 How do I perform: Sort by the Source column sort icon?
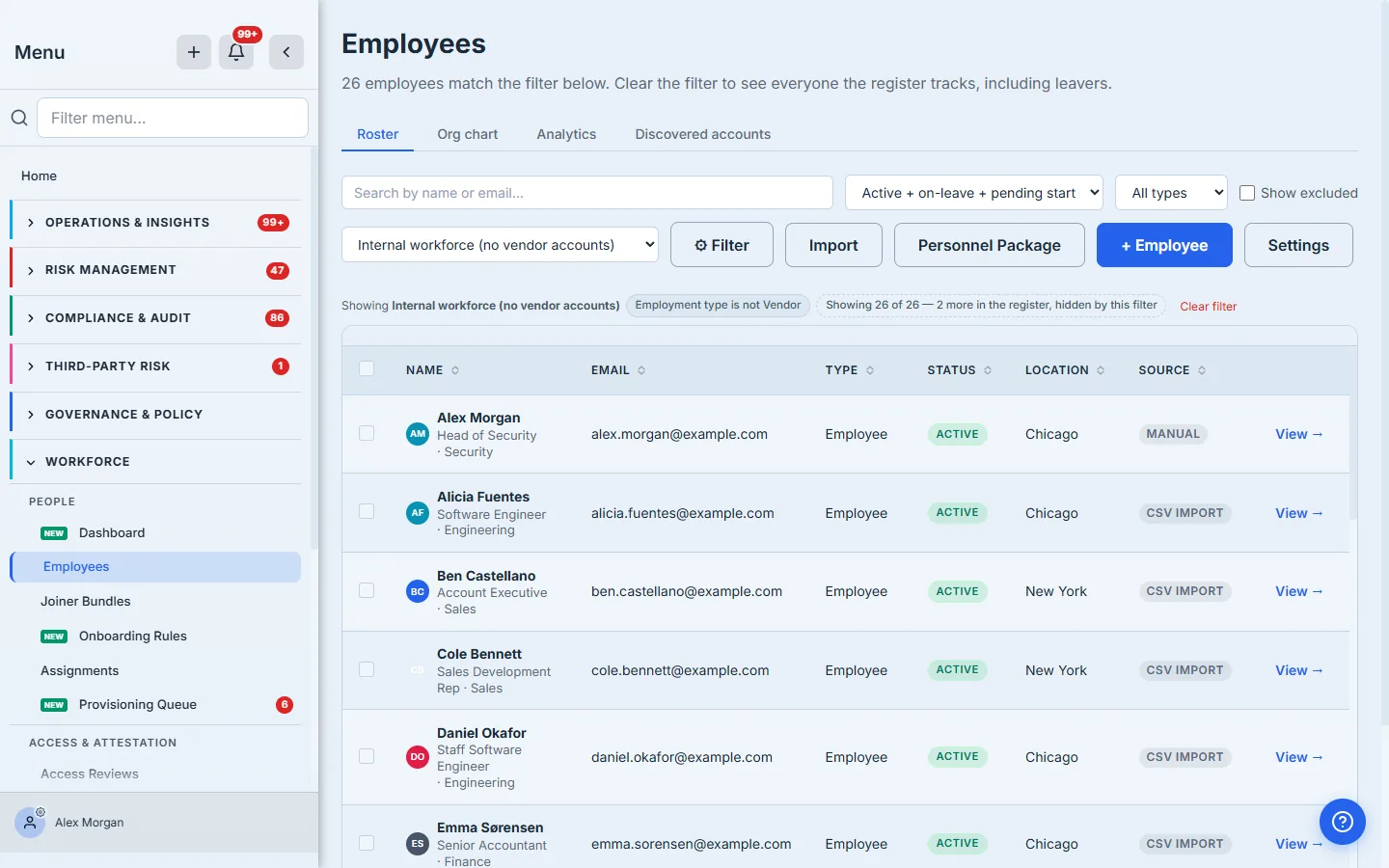[1202, 370]
